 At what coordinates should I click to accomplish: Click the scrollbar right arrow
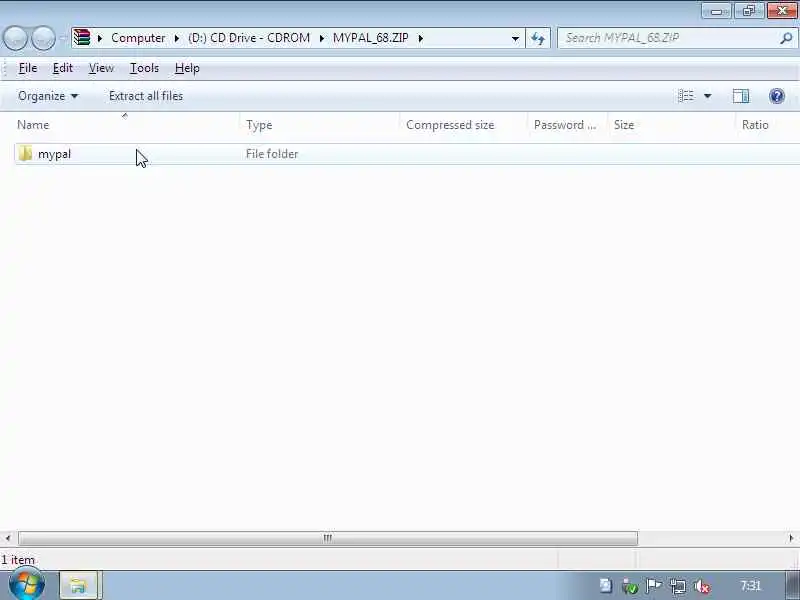[x=791, y=538]
